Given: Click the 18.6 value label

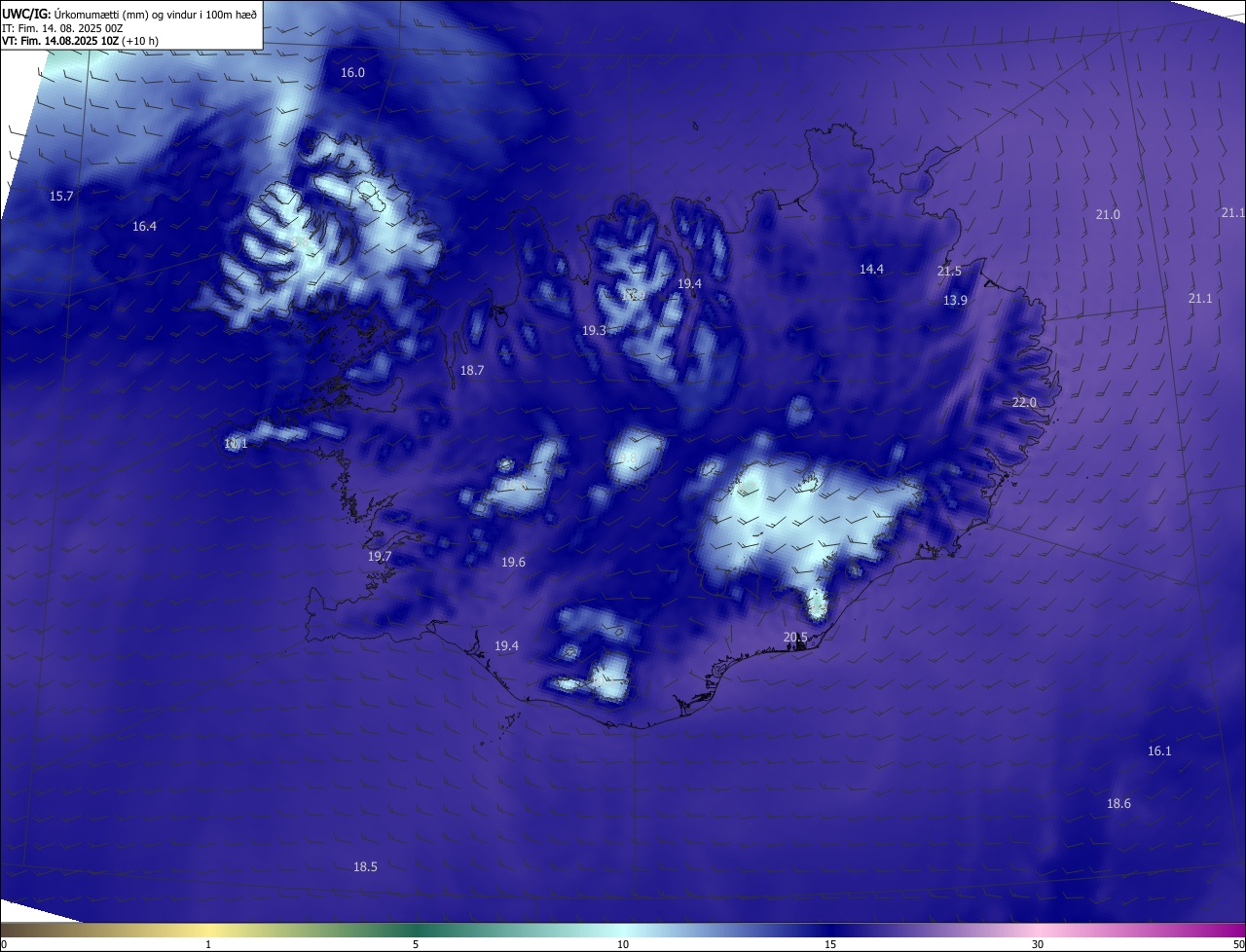Looking at the screenshot, I should tap(1118, 803).
